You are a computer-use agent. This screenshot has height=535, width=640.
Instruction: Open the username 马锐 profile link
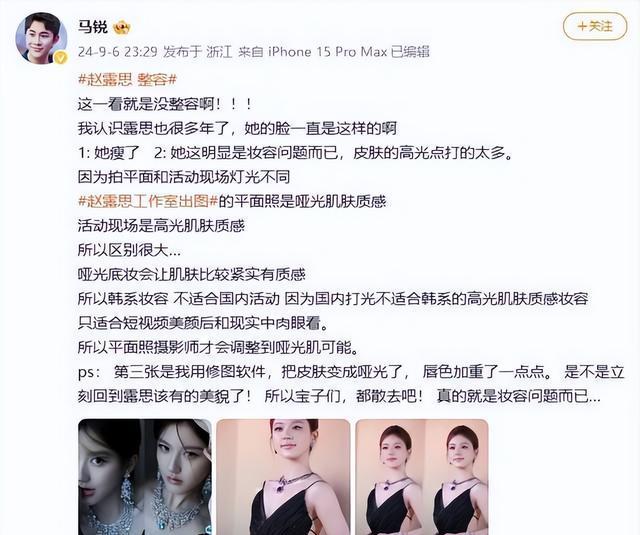point(93,27)
